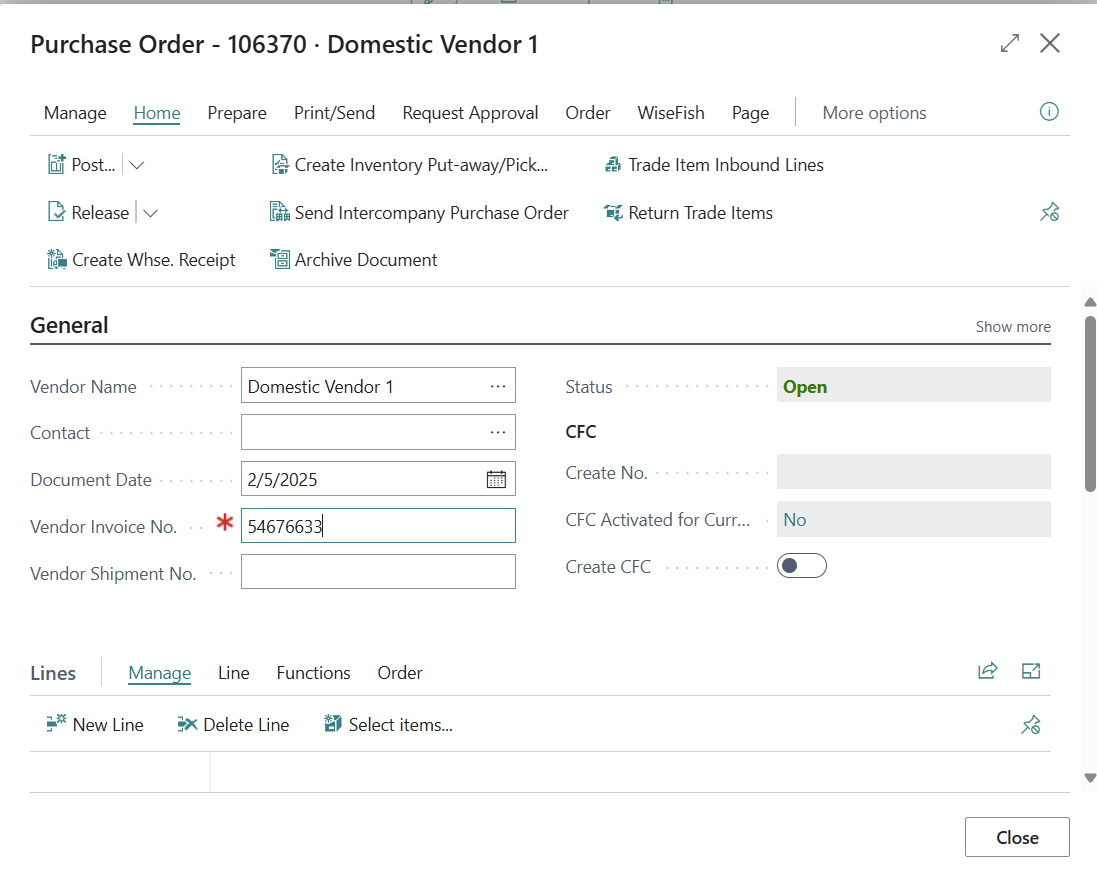Click the share icon in Lines section
Viewport: 1097px width, 880px height.
[987, 672]
